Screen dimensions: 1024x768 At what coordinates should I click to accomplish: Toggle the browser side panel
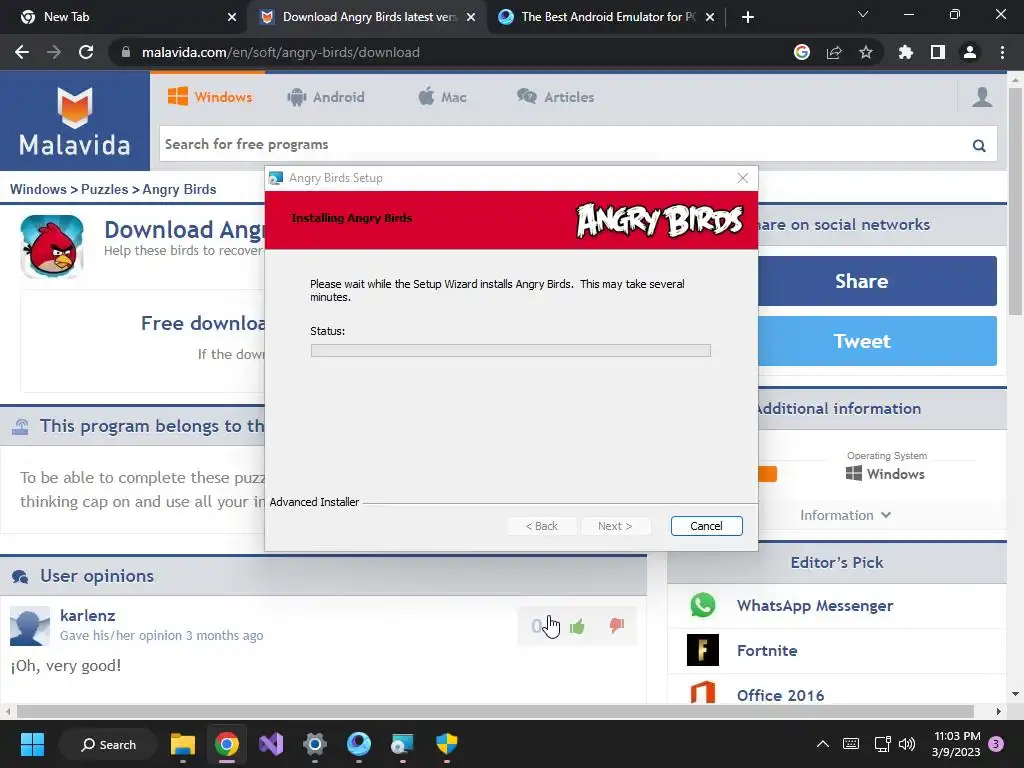938,52
